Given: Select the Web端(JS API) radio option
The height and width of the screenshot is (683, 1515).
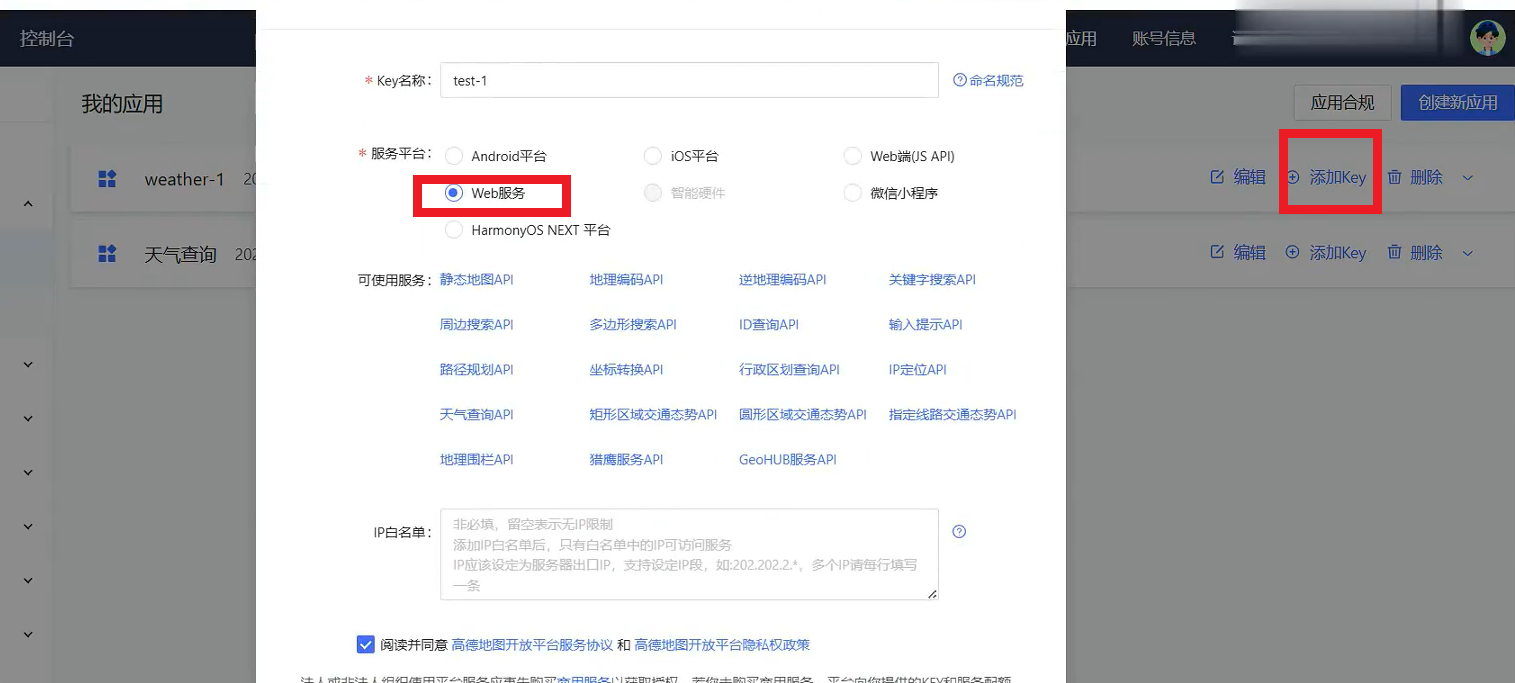Looking at the screenshot, I should click(852, 156).
